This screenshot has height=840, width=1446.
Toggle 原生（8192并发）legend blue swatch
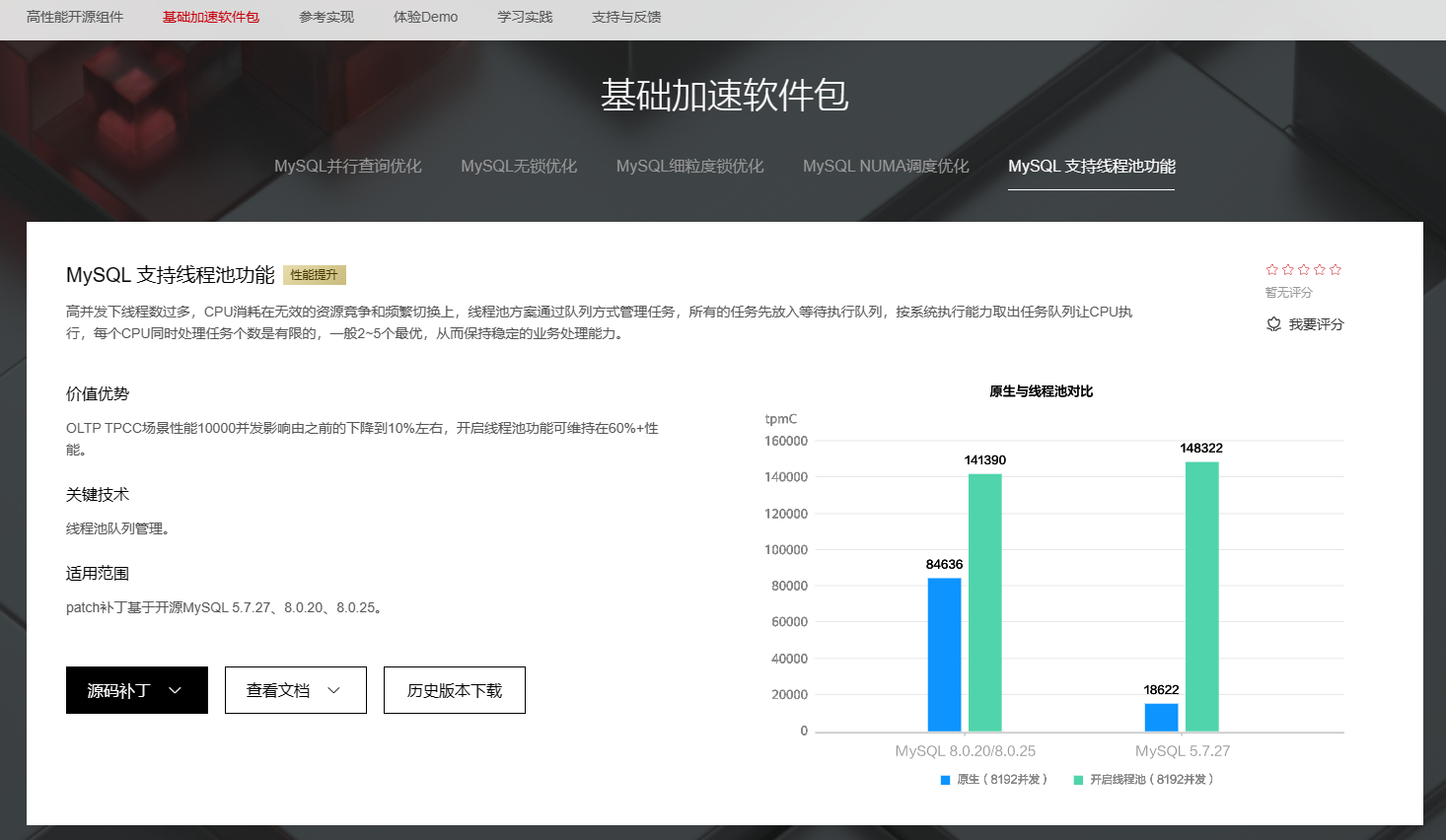(x=945, y=780)
